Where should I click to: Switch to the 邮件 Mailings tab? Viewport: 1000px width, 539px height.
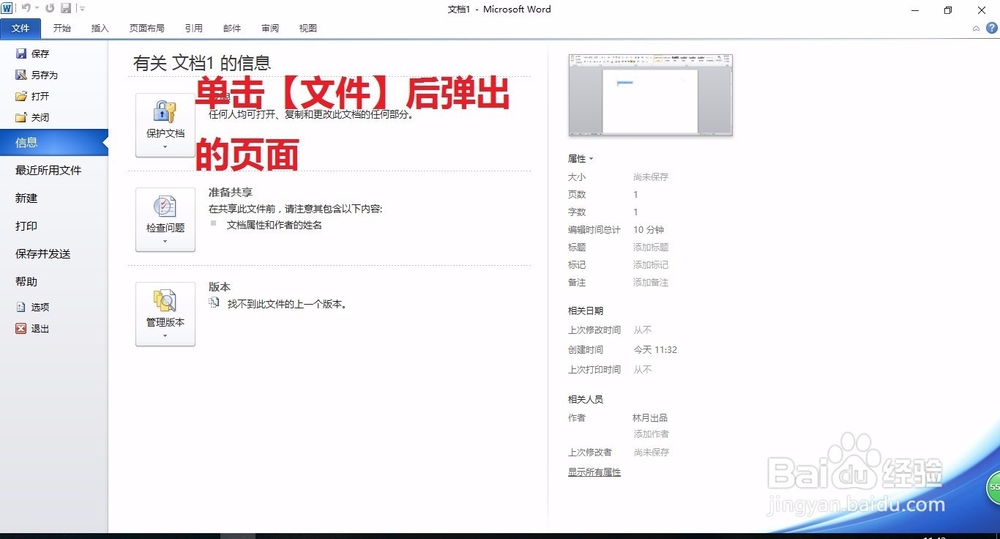click(x=232, y=28)
